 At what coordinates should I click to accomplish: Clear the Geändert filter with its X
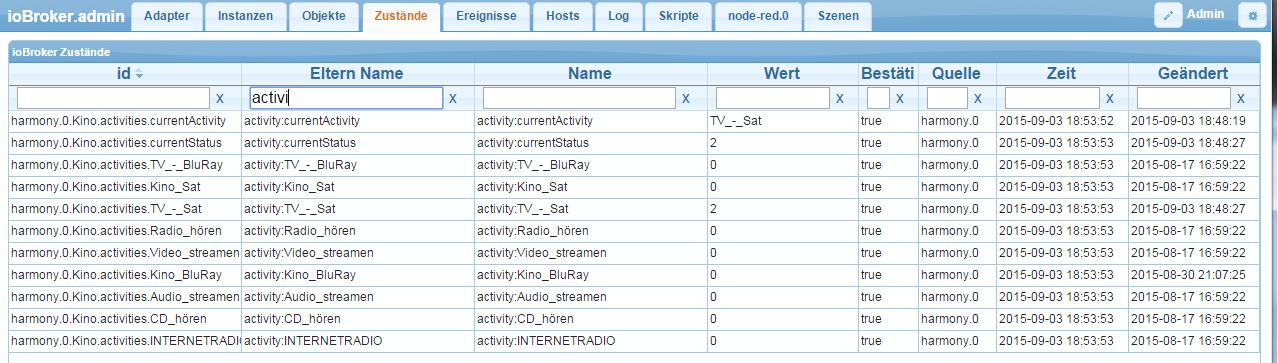1241,98
